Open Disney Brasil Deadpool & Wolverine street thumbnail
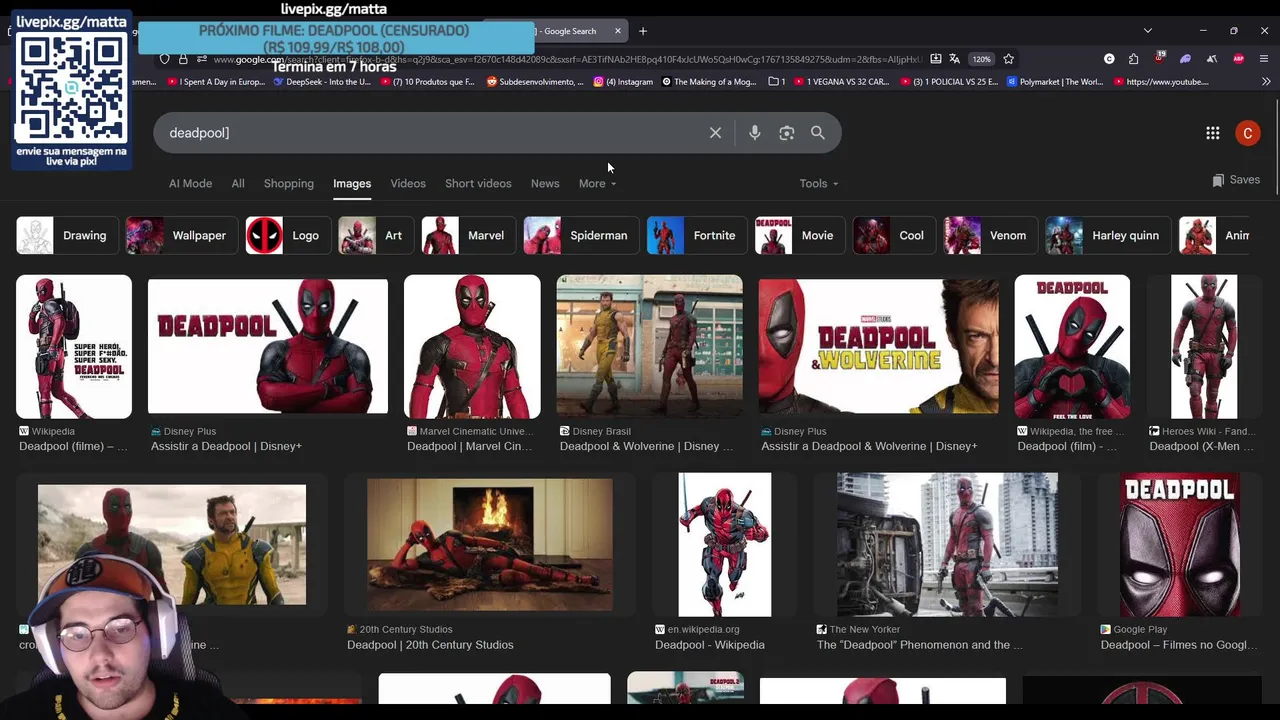The height and width of the screenshot is (720, 1280). 650,347
